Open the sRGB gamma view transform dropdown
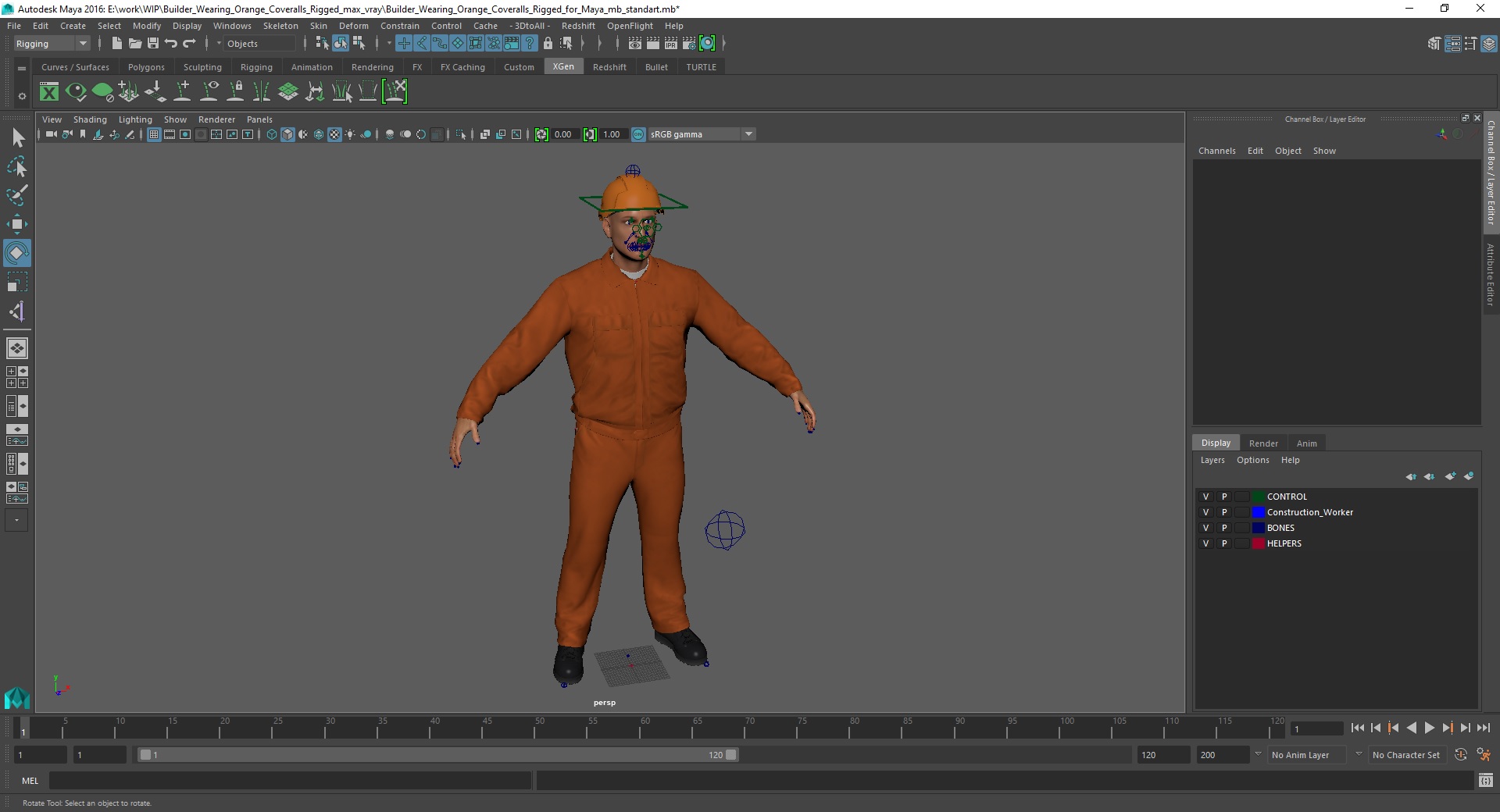This screenshot has height=812, width=1500. (x=702, y=134)
